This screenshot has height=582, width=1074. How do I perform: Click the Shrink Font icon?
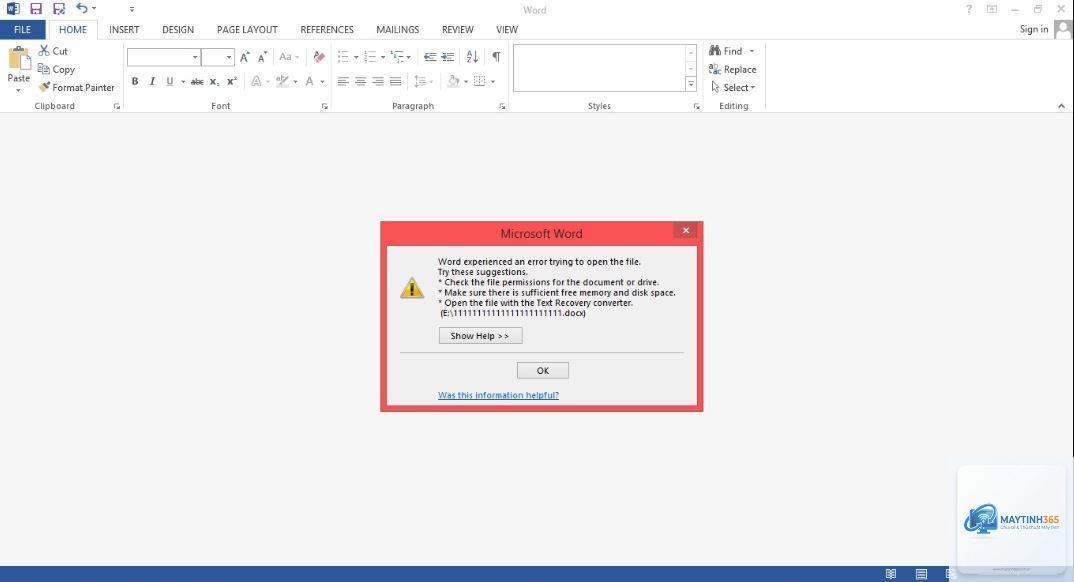(262, 57)
